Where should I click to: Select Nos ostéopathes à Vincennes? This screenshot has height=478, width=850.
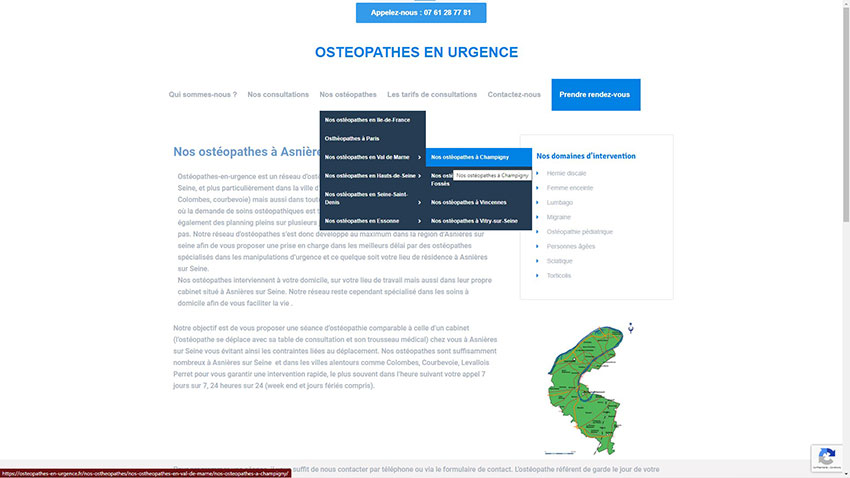pyautogui.click(x=468, y=202)
